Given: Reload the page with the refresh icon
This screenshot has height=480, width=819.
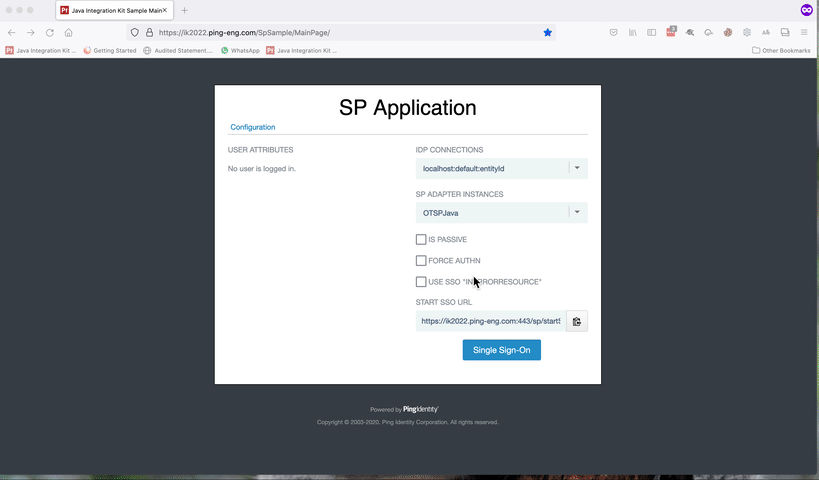Looking at the screenshot, I should (x=50, y=32).
